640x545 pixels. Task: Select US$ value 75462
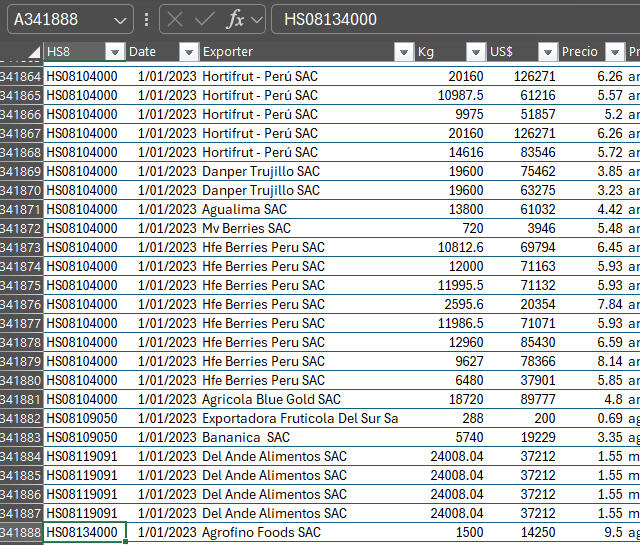[x=522, y=171]
